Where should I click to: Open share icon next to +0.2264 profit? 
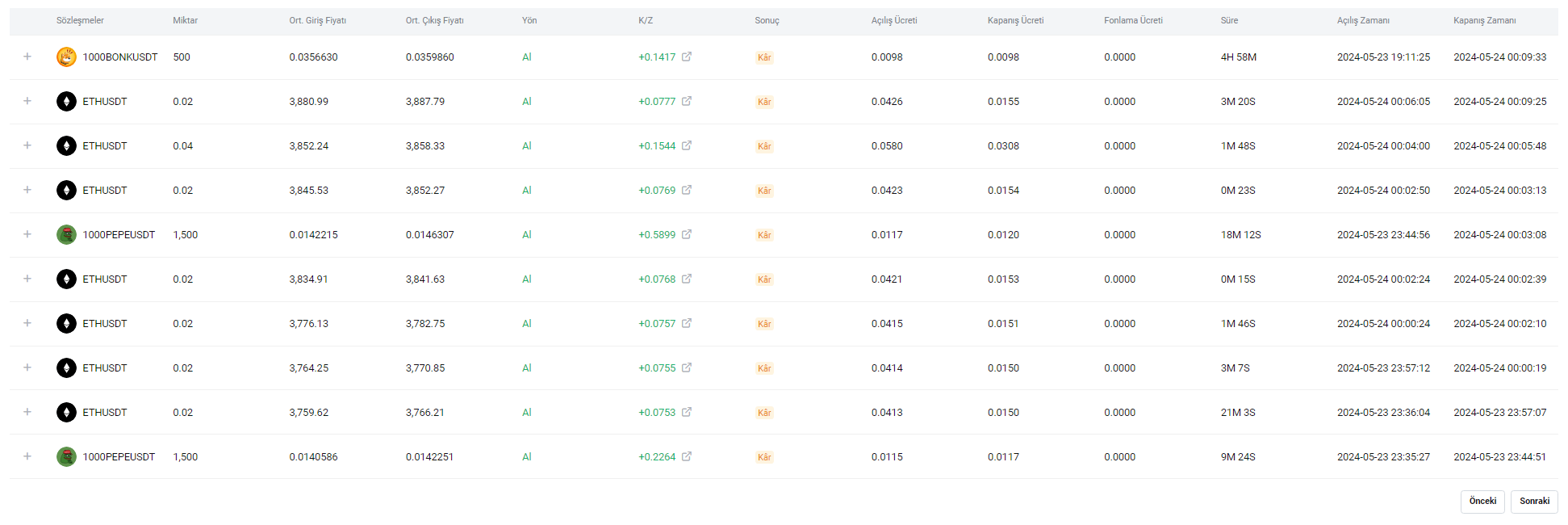coord(687,456)
